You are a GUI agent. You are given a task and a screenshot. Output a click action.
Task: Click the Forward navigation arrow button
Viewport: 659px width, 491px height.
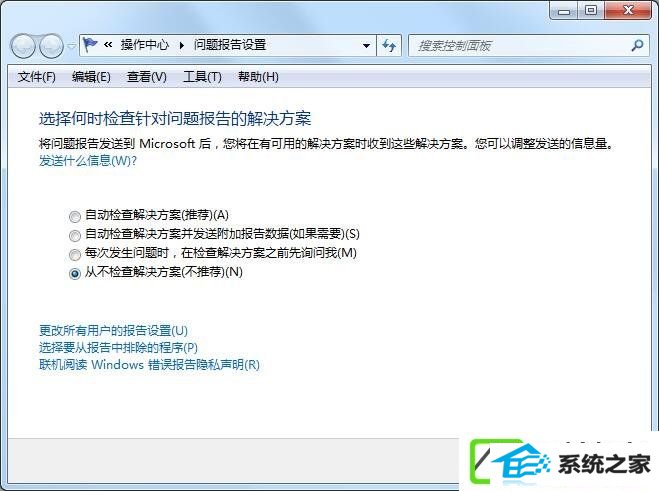51,46
